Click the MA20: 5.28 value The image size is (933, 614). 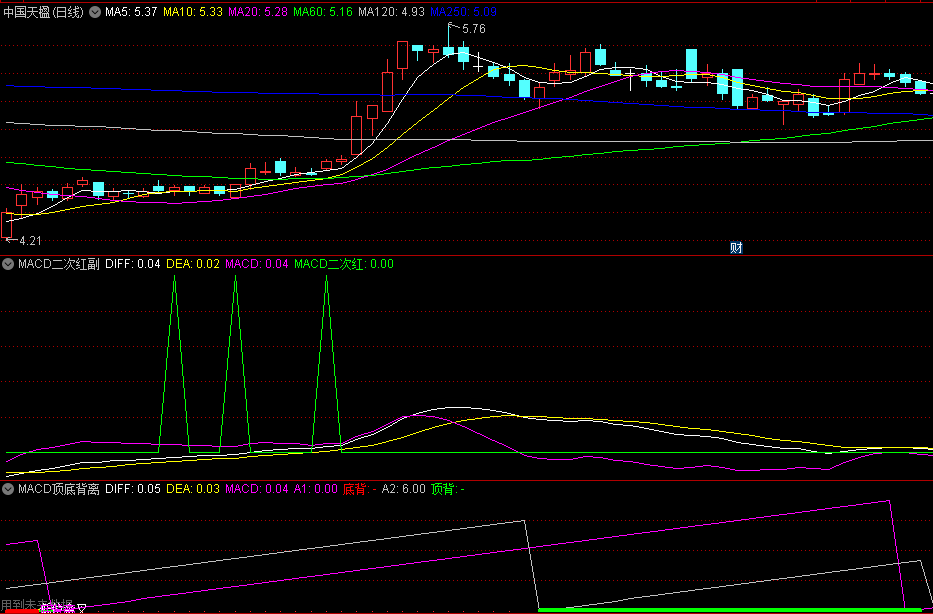pyautogui.click(x=259, y=12)
